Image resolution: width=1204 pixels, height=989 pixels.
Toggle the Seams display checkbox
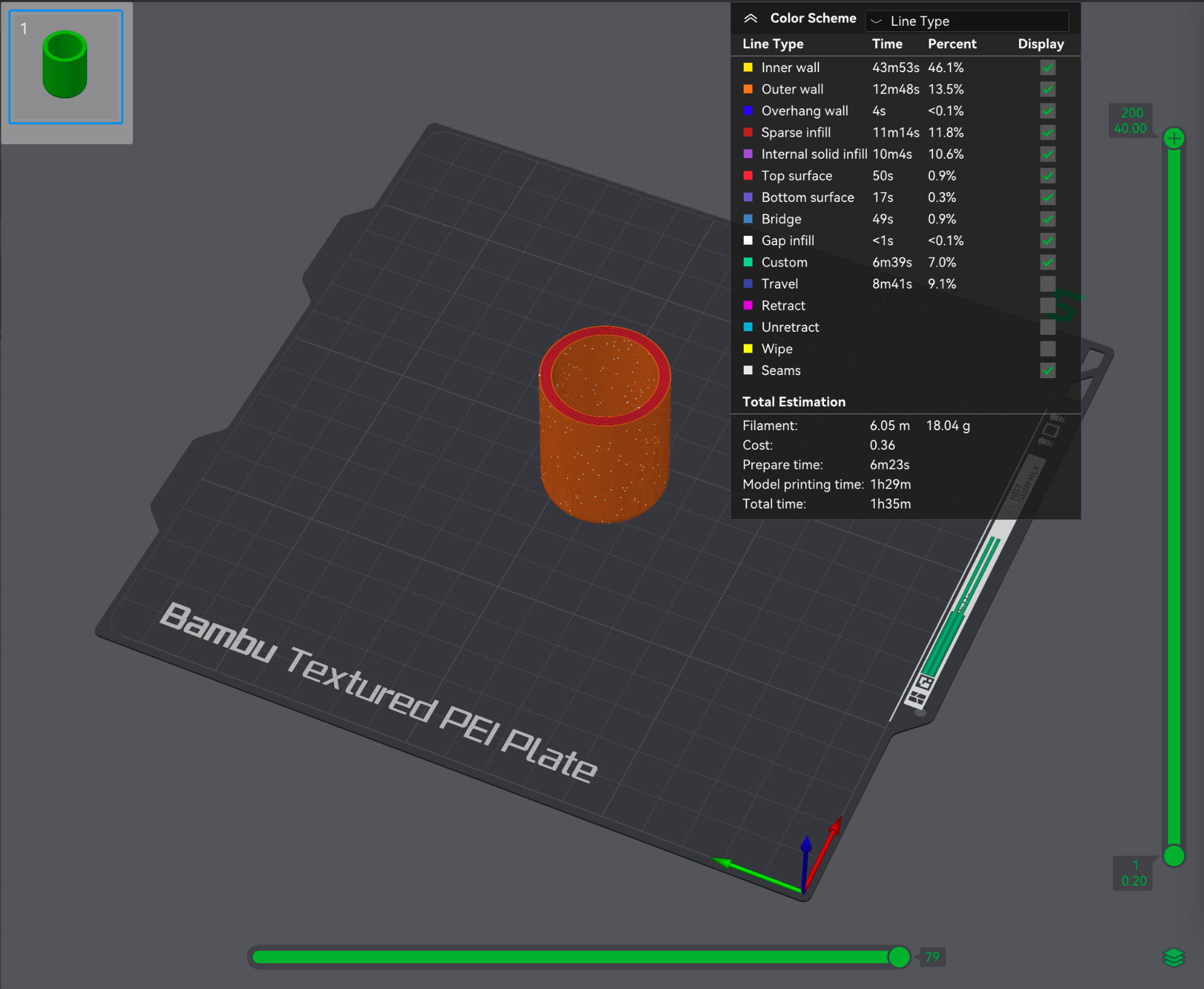pos(1048,370)
